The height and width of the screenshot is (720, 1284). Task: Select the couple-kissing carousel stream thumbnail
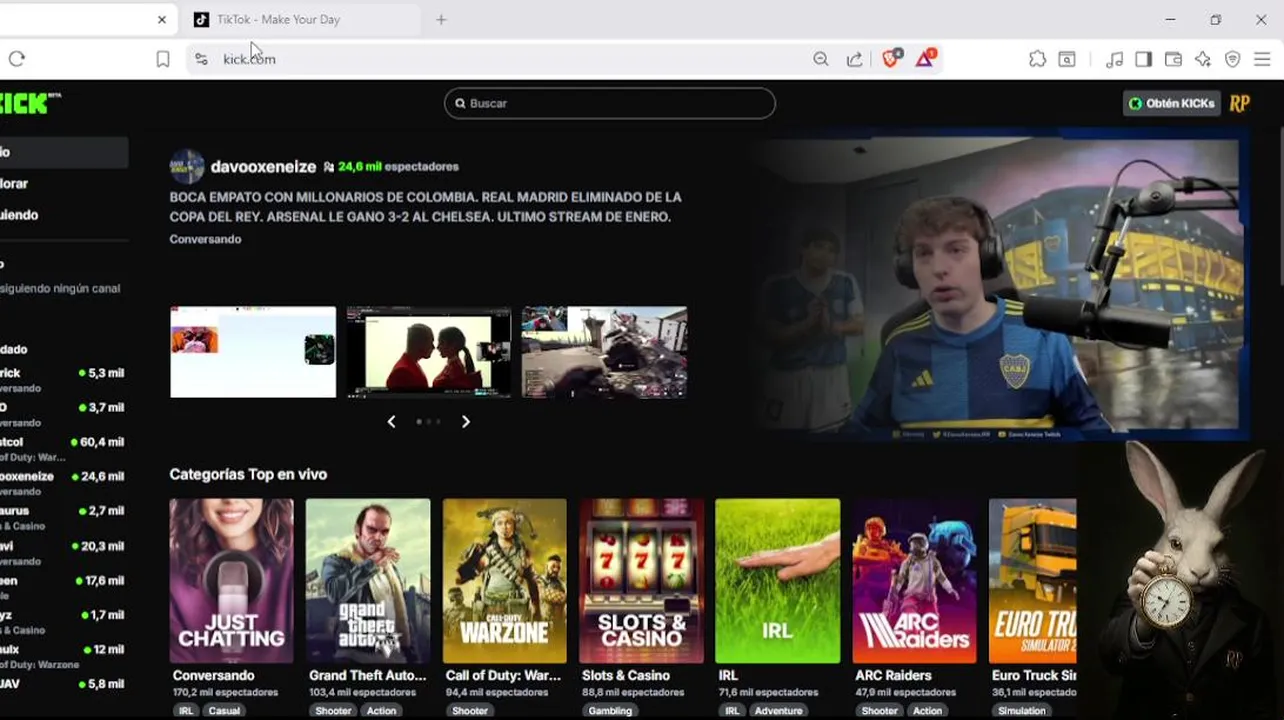(429, 352)
